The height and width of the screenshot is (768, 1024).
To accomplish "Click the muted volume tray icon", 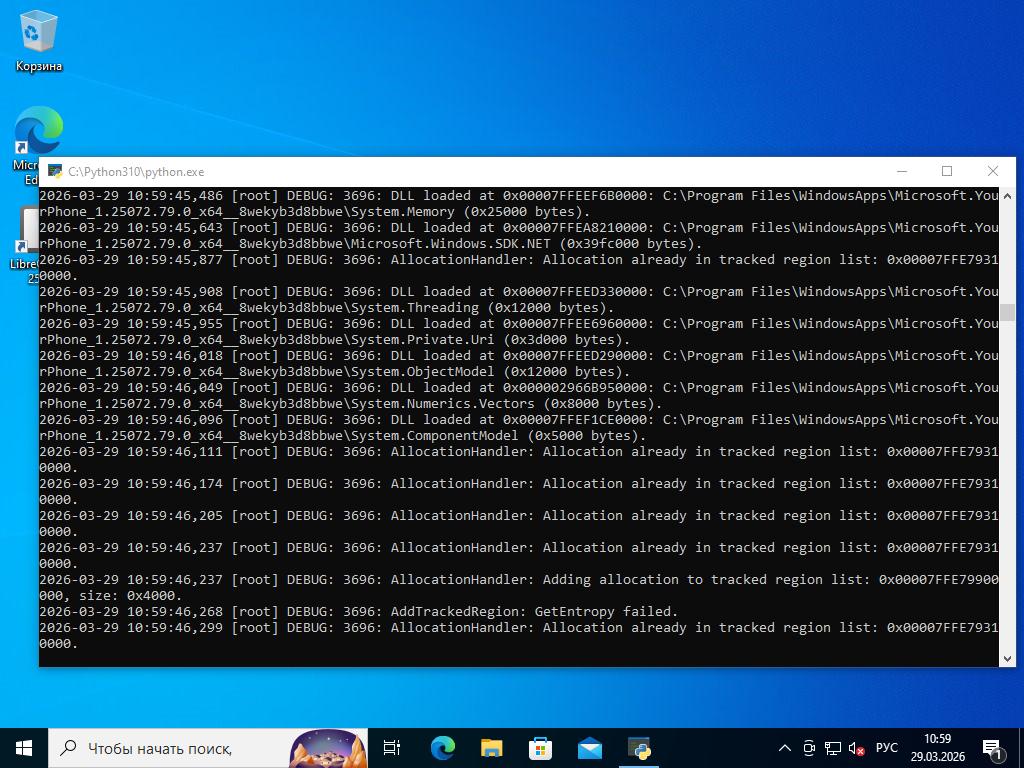I will tap(857, 748).
